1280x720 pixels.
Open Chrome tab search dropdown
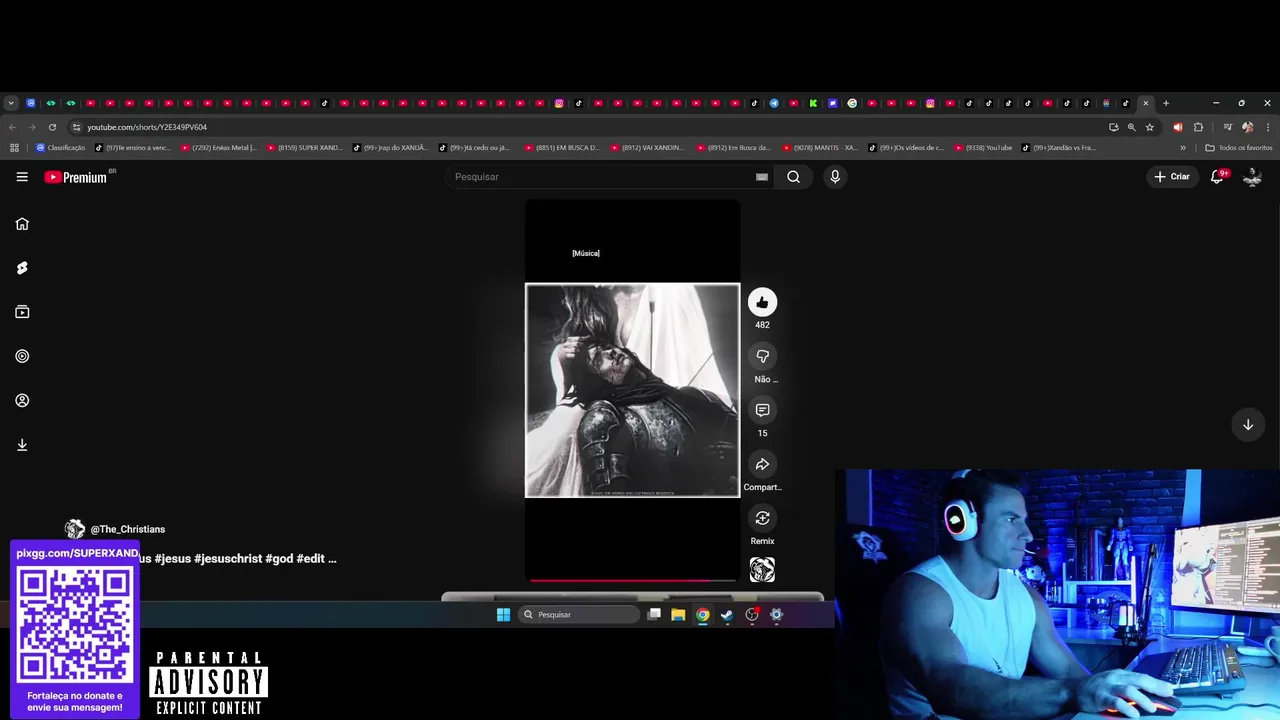tap(11, 103)
